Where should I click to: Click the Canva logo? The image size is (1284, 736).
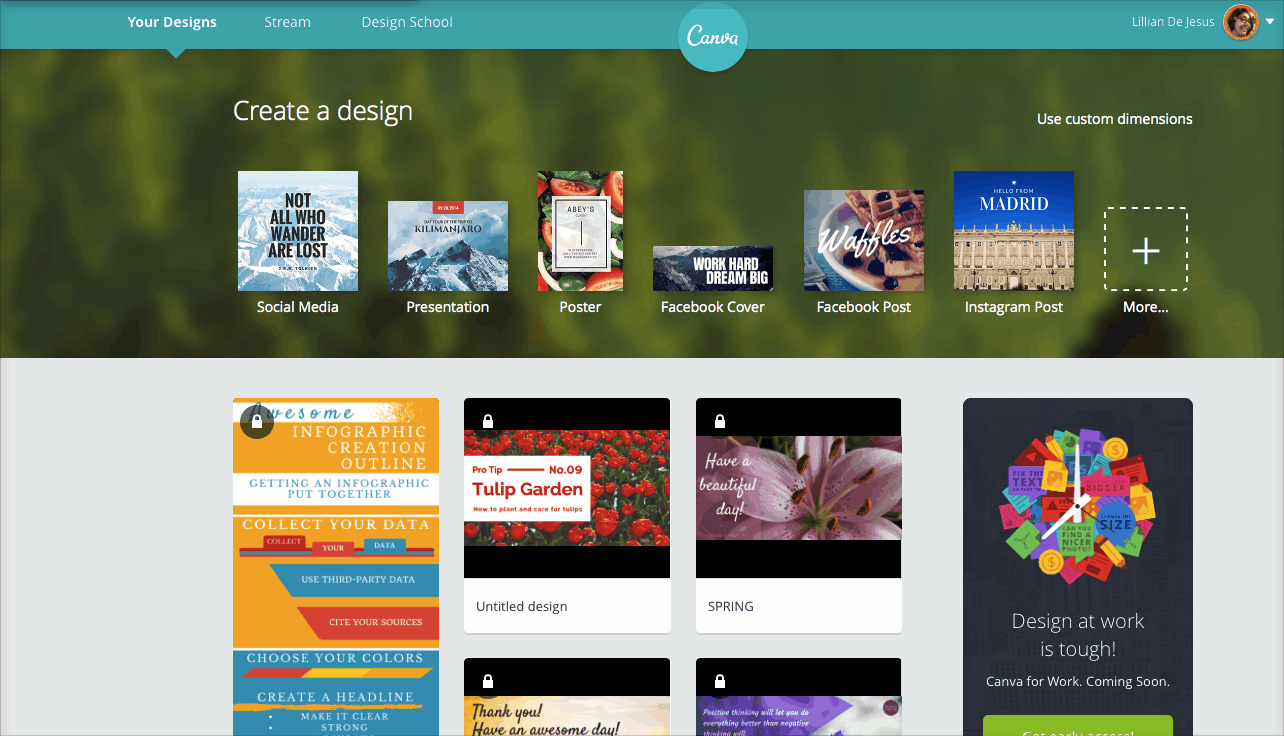[712, 37]
